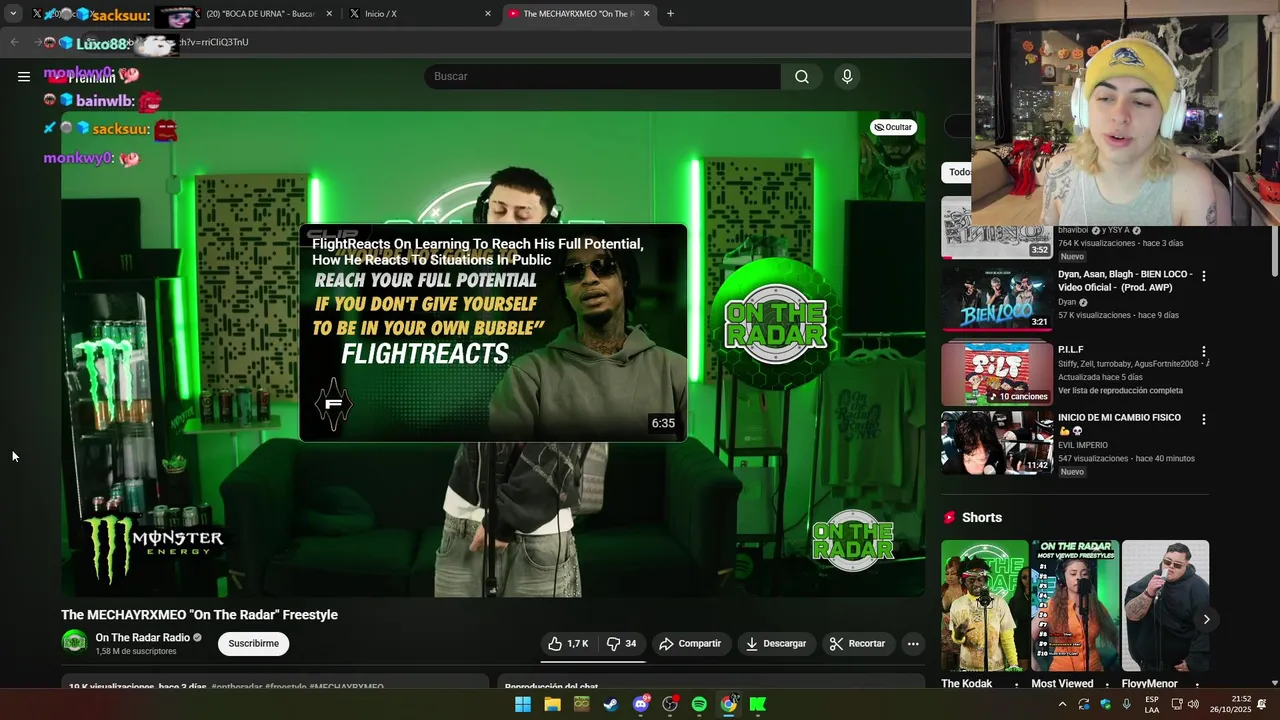Select the Todos filter chip
The image size is (1280, 720).
click(958, 172)
